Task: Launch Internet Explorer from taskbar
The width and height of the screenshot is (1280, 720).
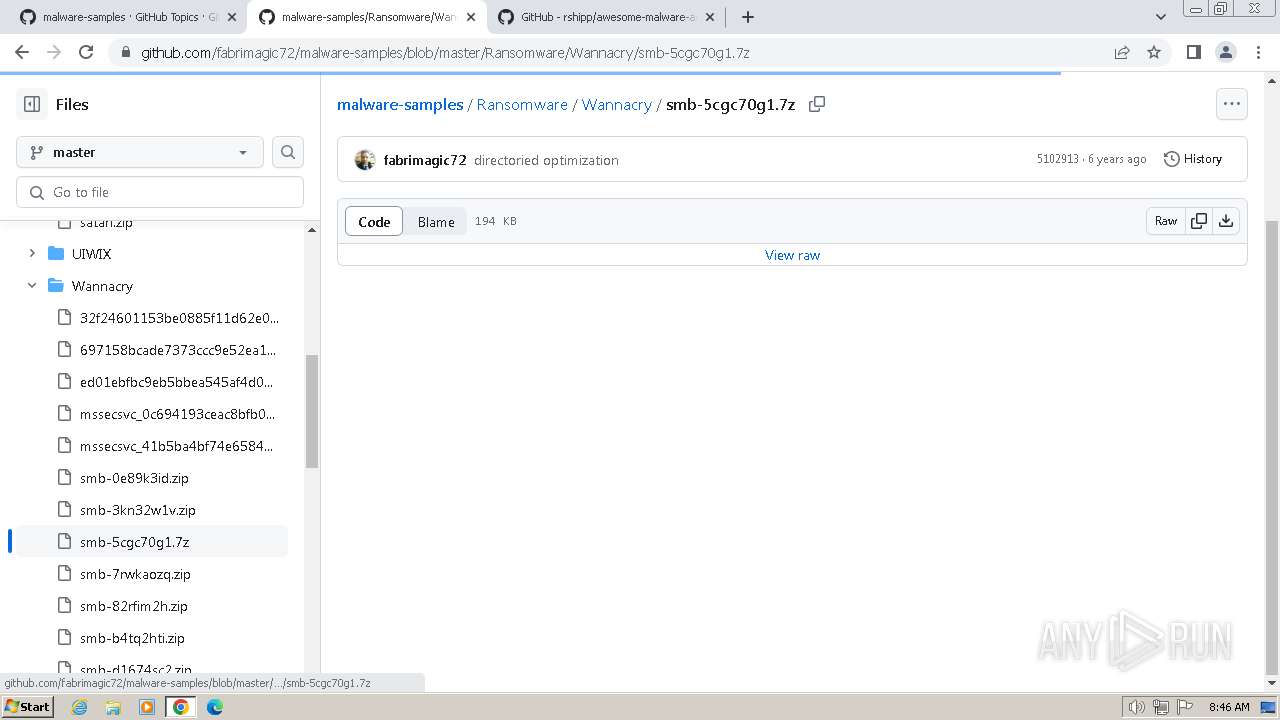Action: [80, 707]
